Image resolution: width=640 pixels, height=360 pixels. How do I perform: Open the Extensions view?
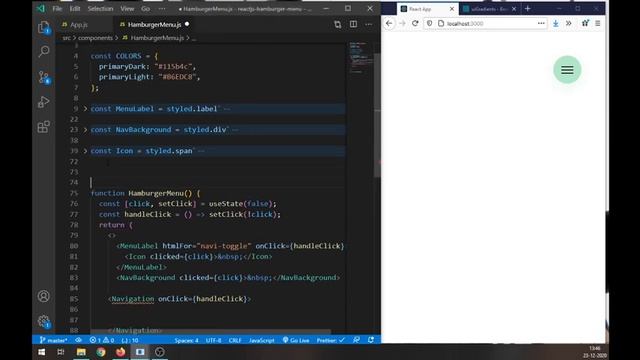point(44,127)
